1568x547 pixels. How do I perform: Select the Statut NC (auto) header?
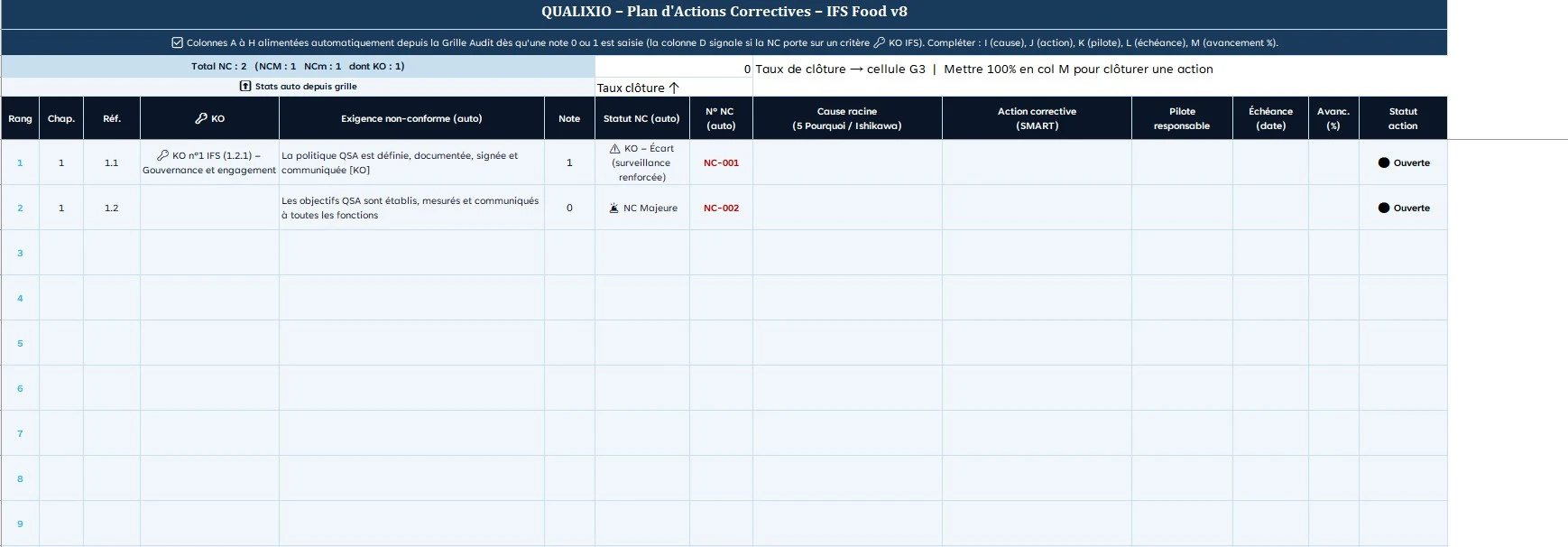click(642, 118)
